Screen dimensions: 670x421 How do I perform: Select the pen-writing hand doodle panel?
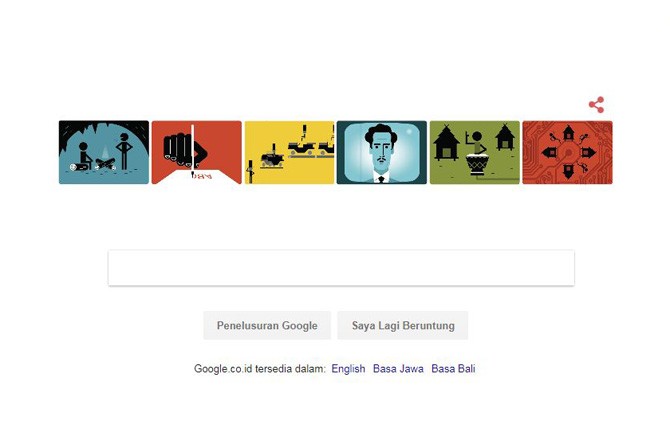(197, 153)
